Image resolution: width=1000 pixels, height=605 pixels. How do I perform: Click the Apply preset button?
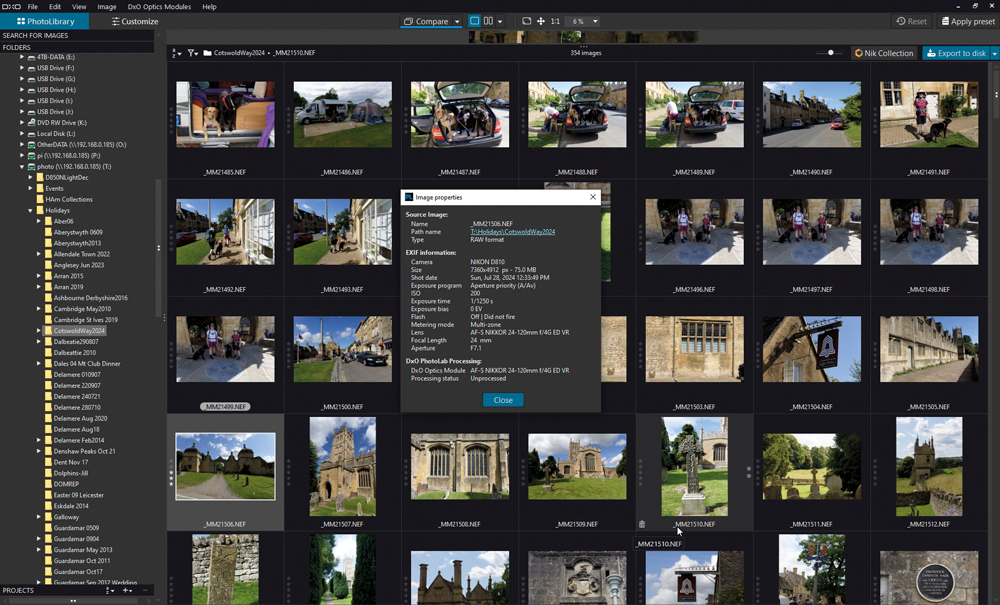point(967,21)
